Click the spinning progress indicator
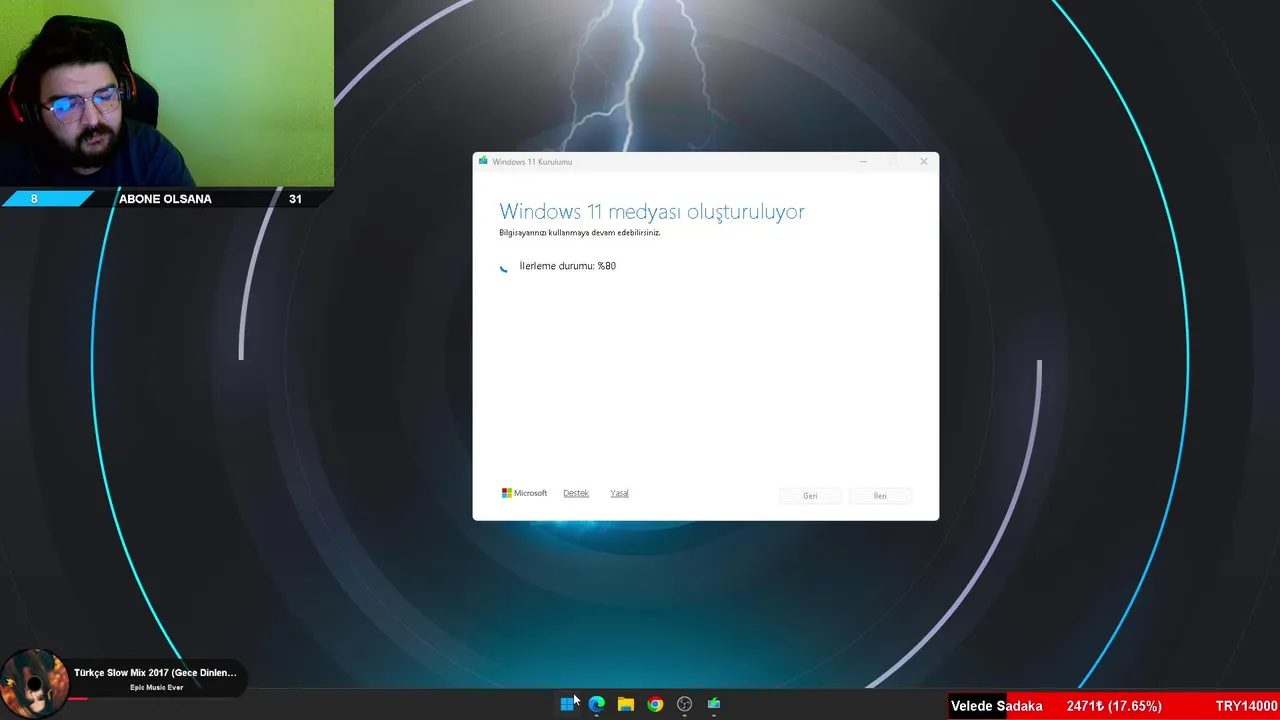Viewport: 1280px width, 720px height. pos(504,267)
